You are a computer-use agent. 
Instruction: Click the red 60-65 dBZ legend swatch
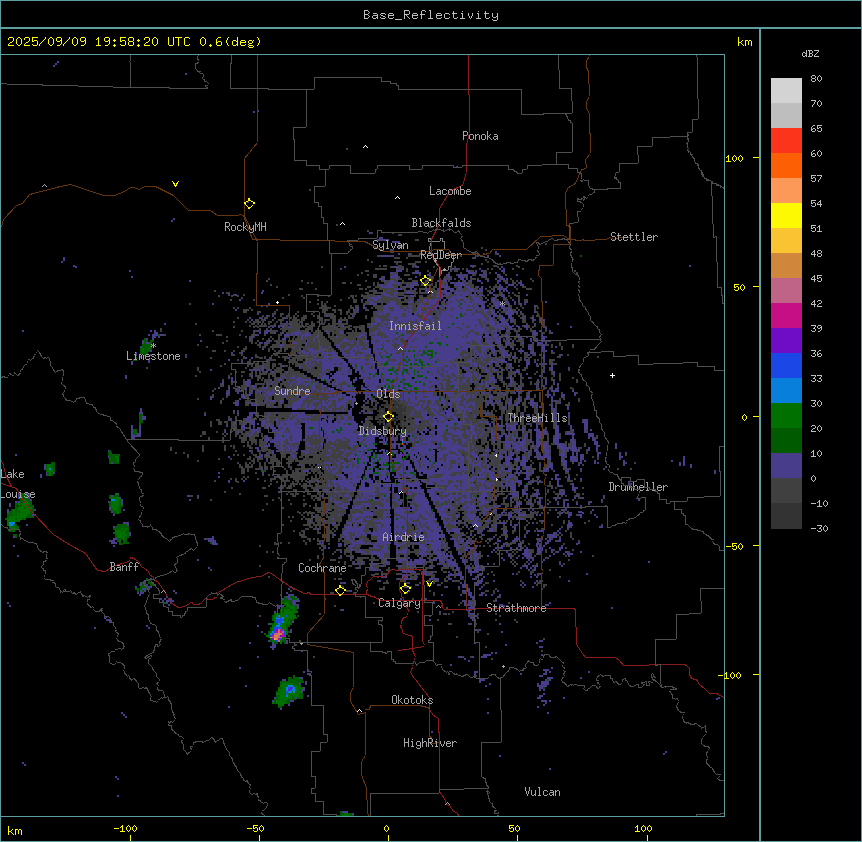(786, 141)
